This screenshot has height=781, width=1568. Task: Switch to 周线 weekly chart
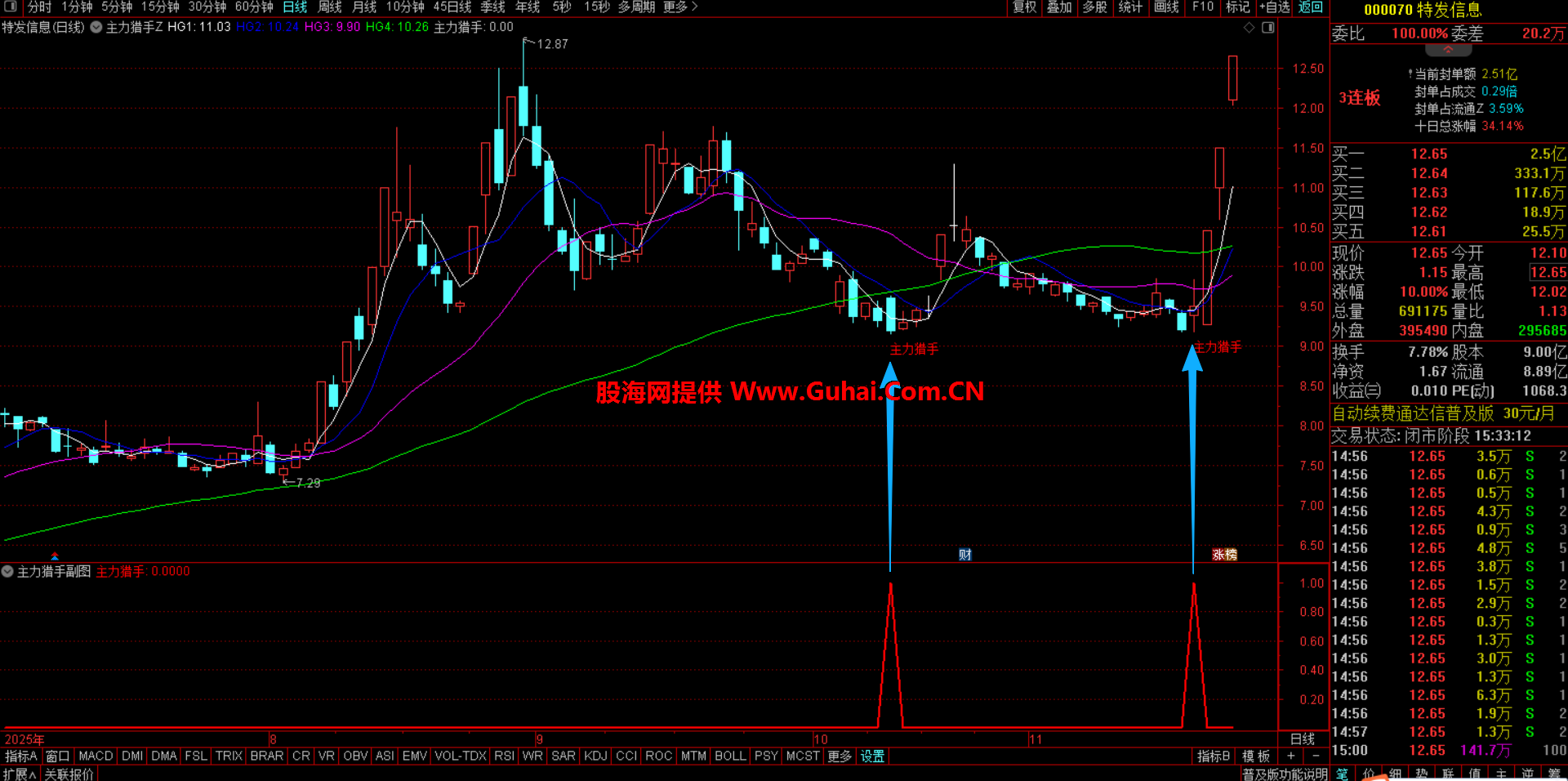pyautogui.click(x=330, y=7)
